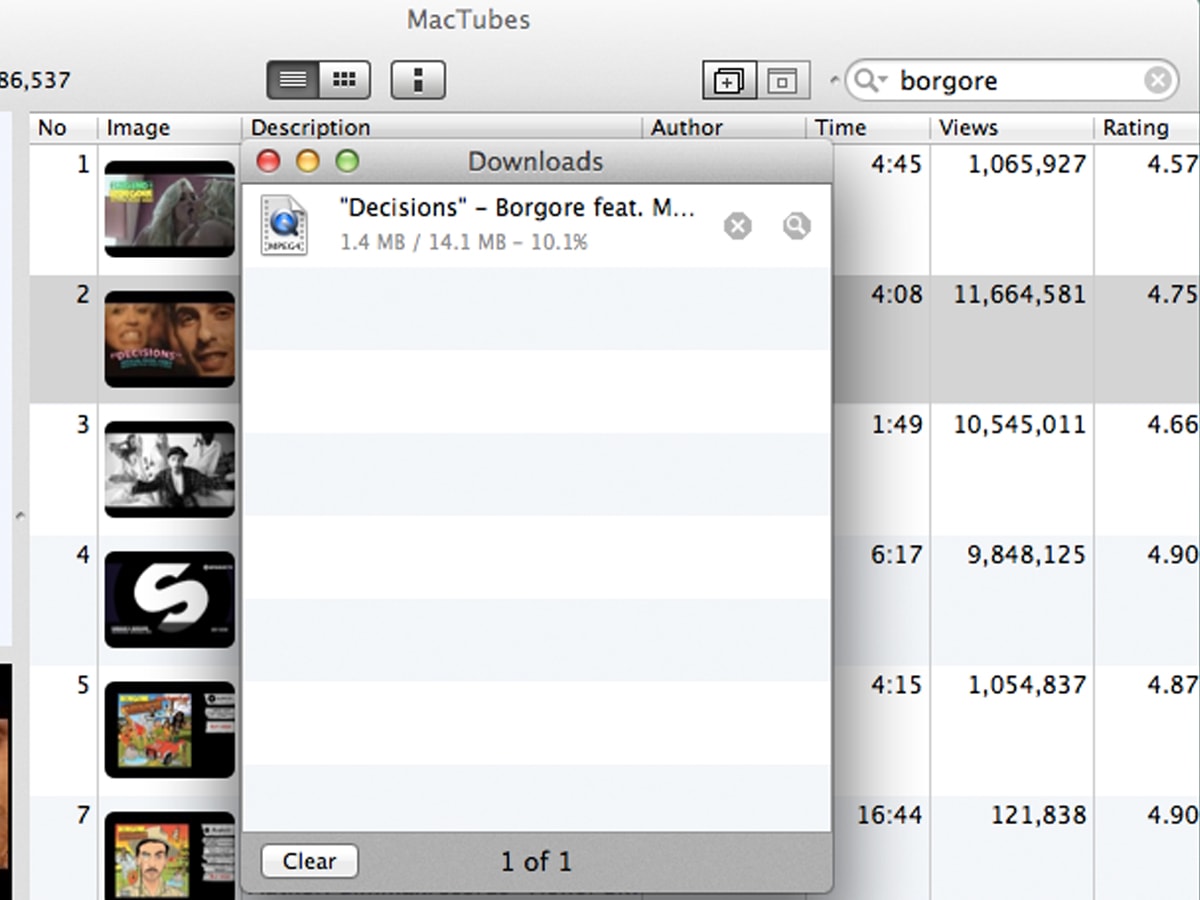Select the list view icon
Image resolution: width=1200 pixels, height=900 pixels.
[292, 78]
